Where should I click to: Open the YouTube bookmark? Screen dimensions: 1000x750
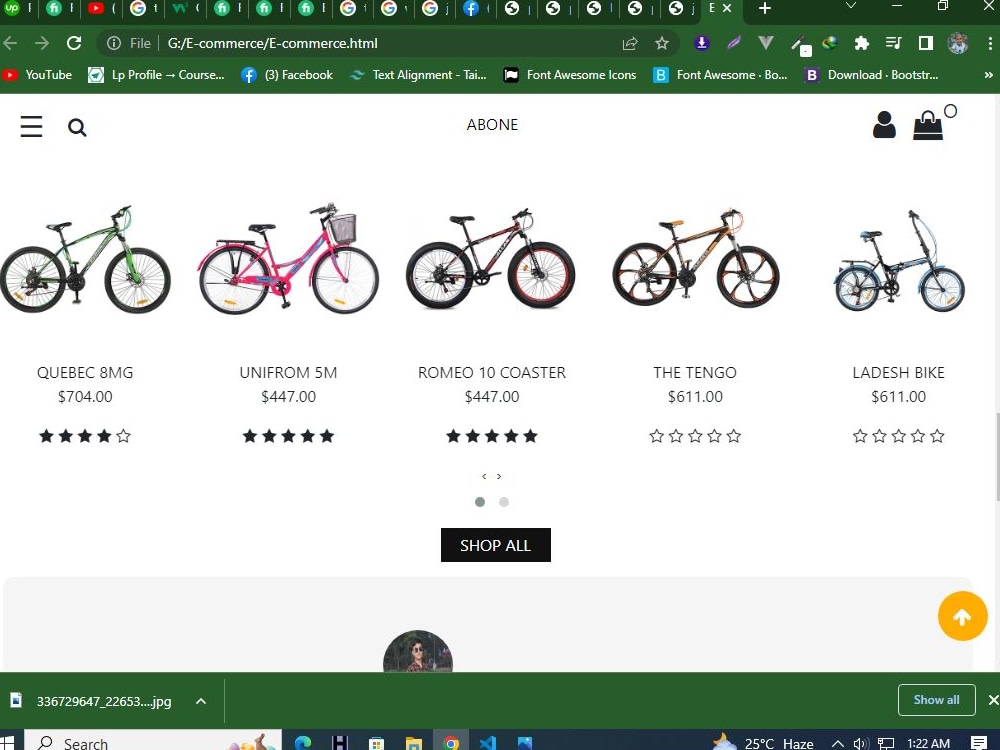click(x=37, y=75)
